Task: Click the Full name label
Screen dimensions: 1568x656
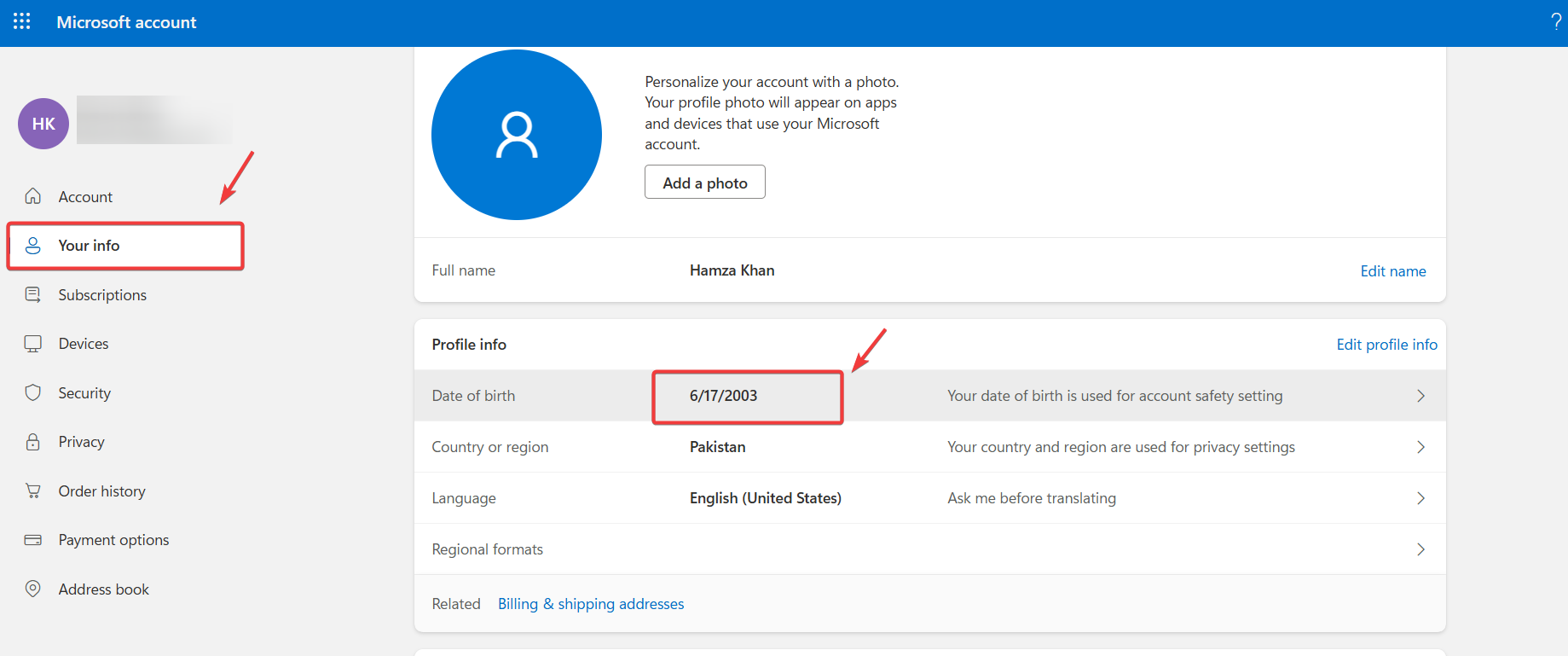Action: click(x=464, y=270)
